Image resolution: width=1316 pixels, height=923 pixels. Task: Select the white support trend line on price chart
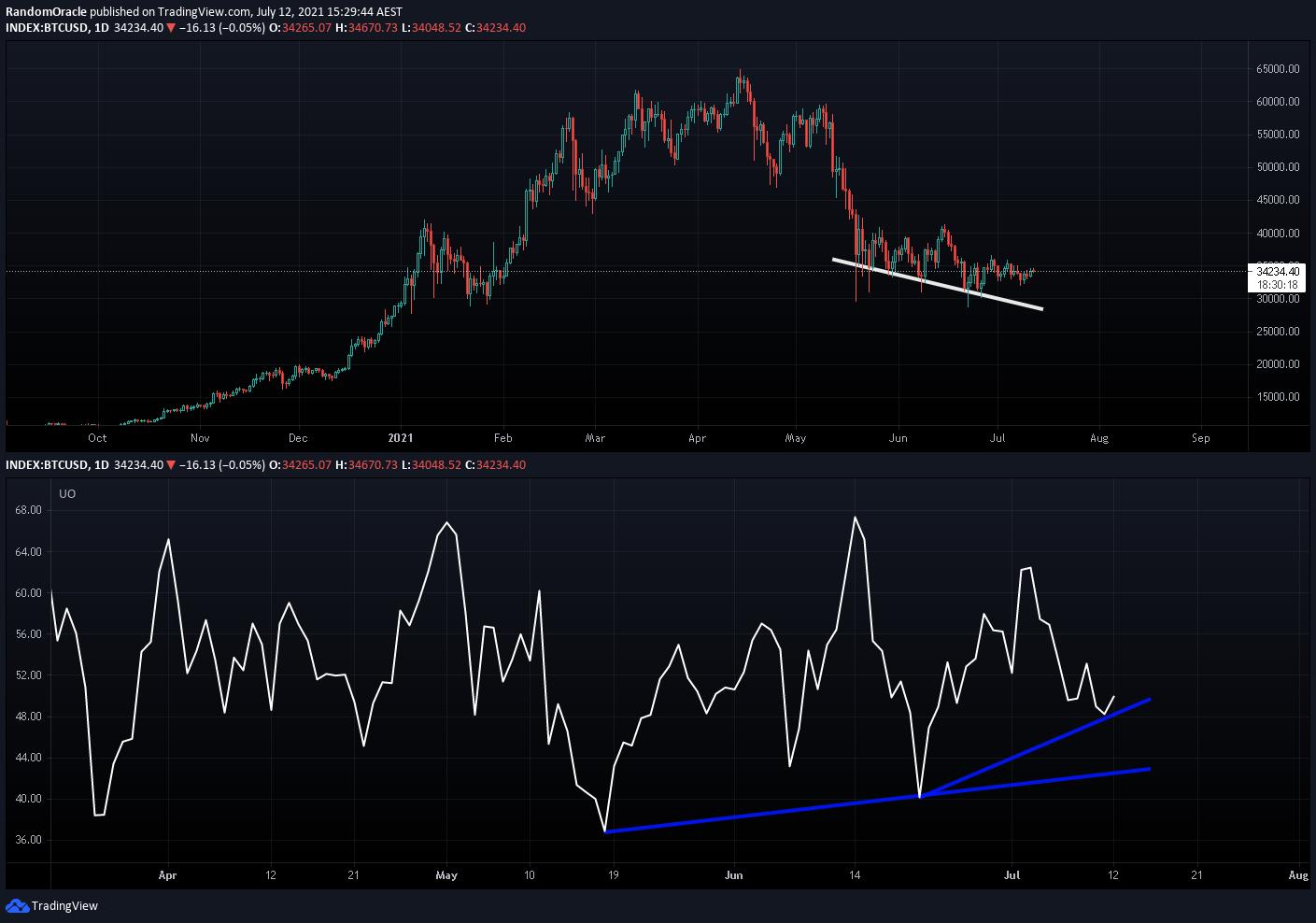tap(937, 284)
